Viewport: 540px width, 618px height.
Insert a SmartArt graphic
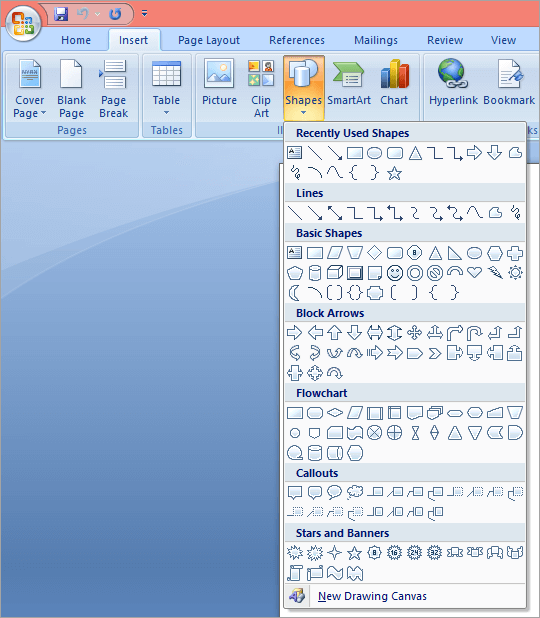[x=349, y=84]
